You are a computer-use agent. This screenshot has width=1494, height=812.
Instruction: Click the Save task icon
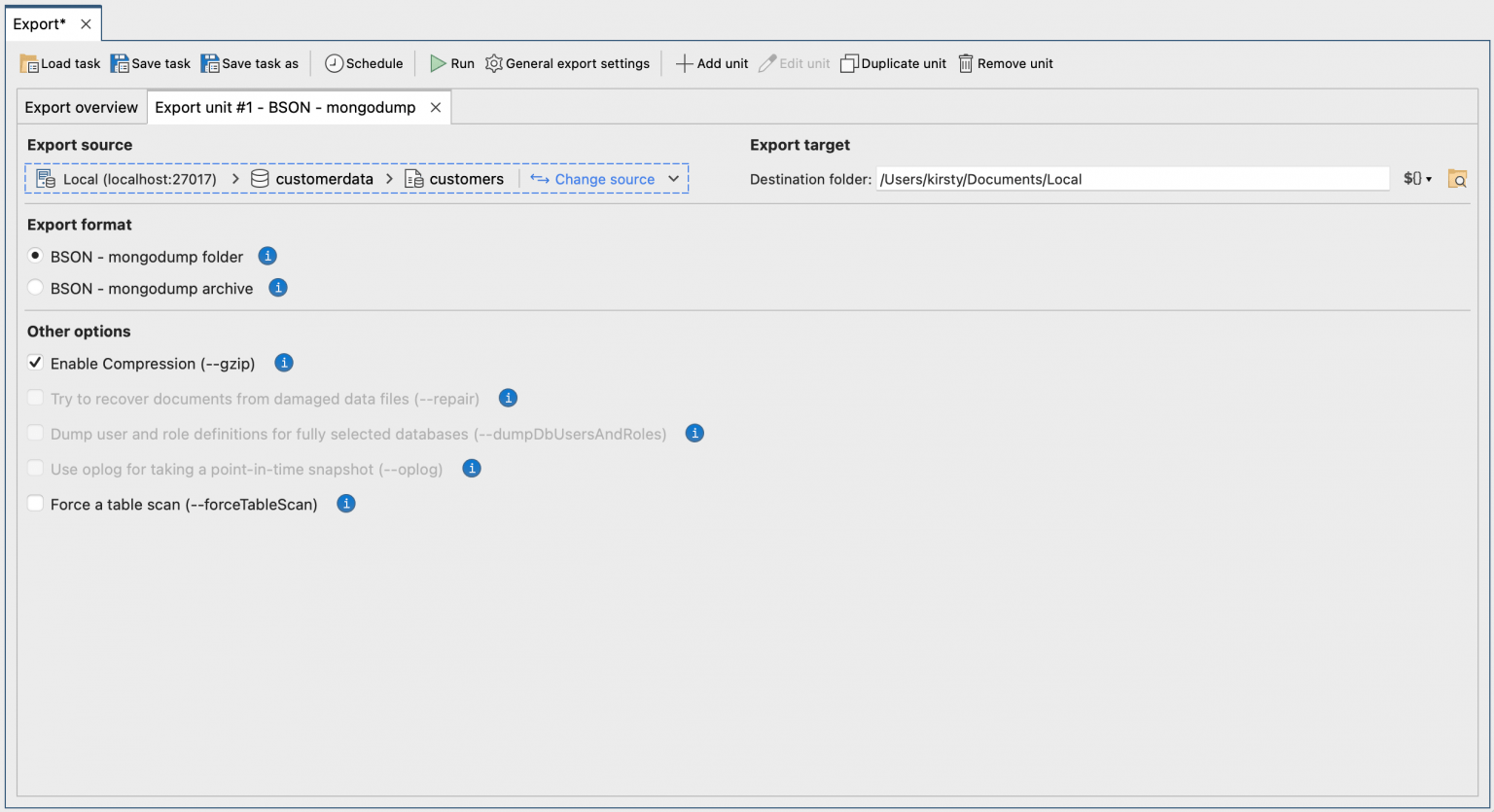[x=120, y=62]
